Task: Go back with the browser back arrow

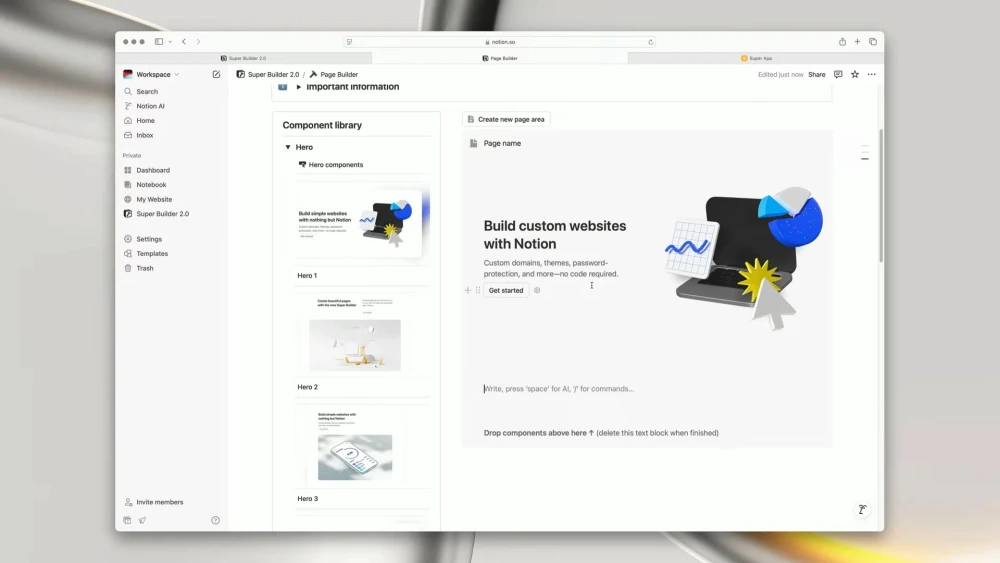Action: [184, 42]
